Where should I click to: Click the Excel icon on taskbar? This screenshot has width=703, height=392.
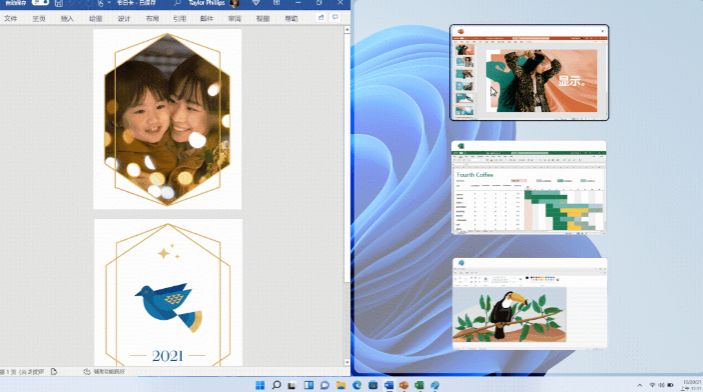click(x=419, y=385)
